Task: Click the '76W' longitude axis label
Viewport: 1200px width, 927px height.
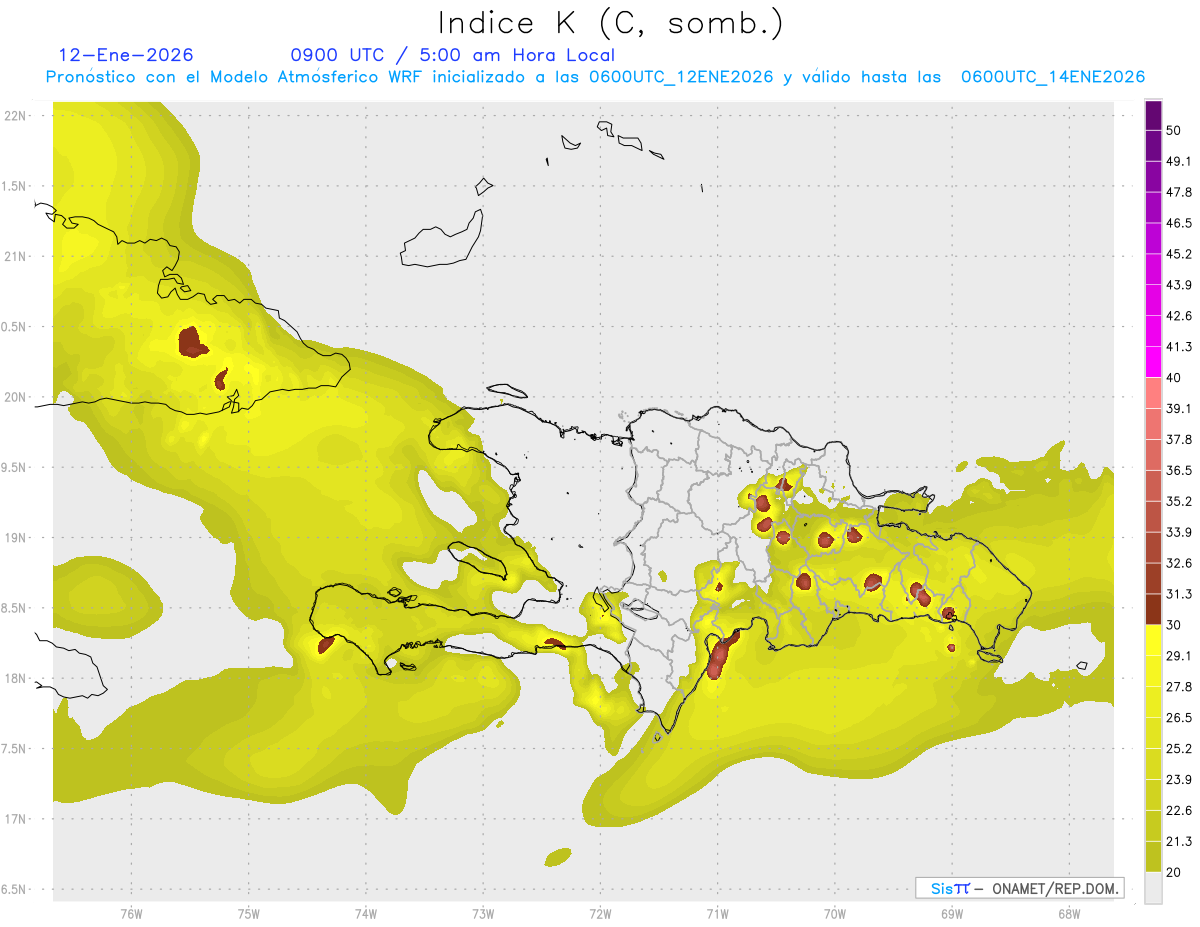Action: point(131,914)
